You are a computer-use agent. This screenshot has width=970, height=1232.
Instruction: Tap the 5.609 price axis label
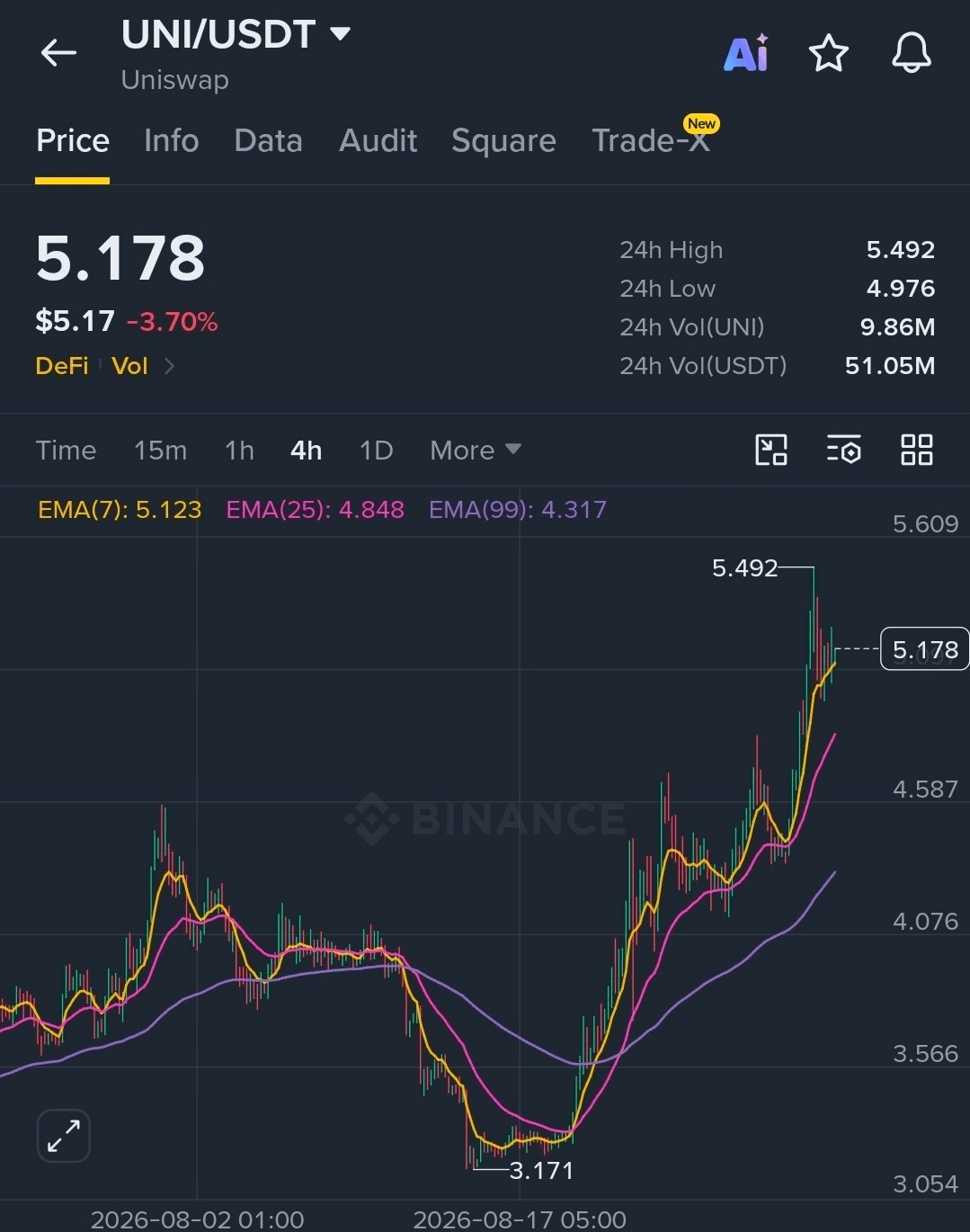[x=925, y=524]
